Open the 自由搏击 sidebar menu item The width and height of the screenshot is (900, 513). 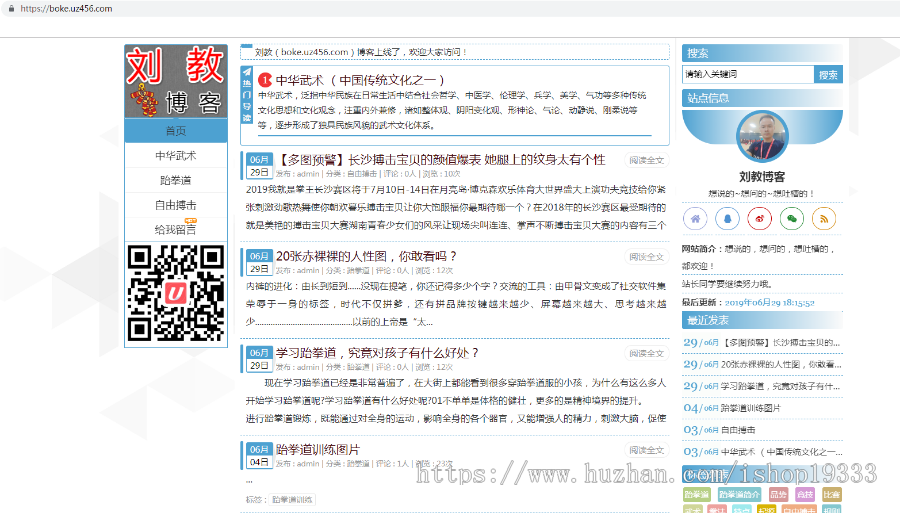tap(176, 205)
